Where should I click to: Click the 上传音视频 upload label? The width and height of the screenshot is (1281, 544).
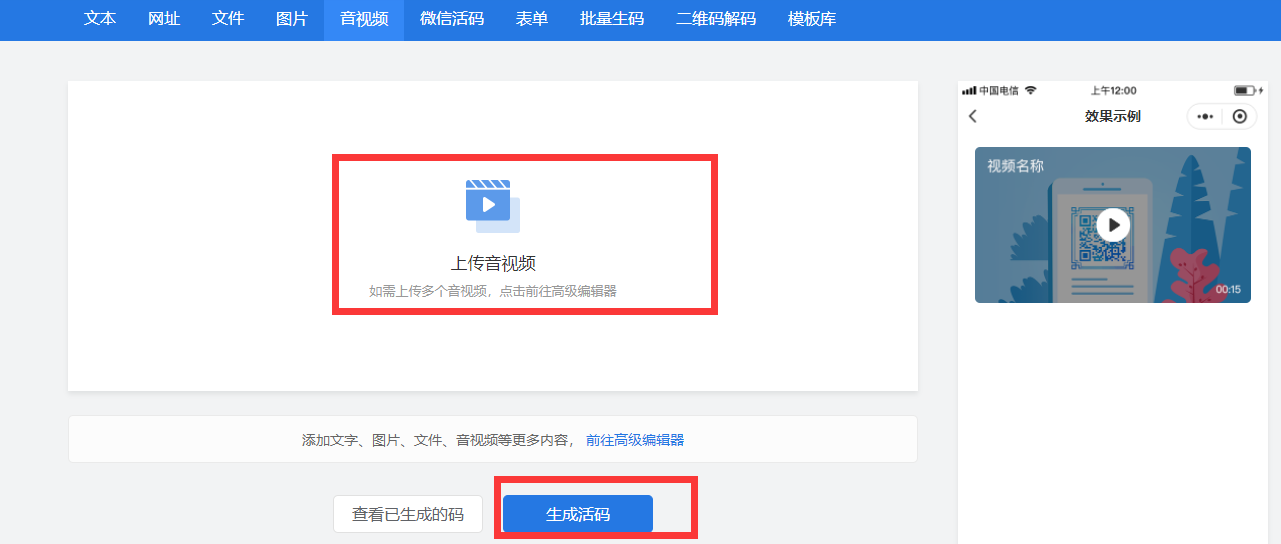tap(493, 264)
